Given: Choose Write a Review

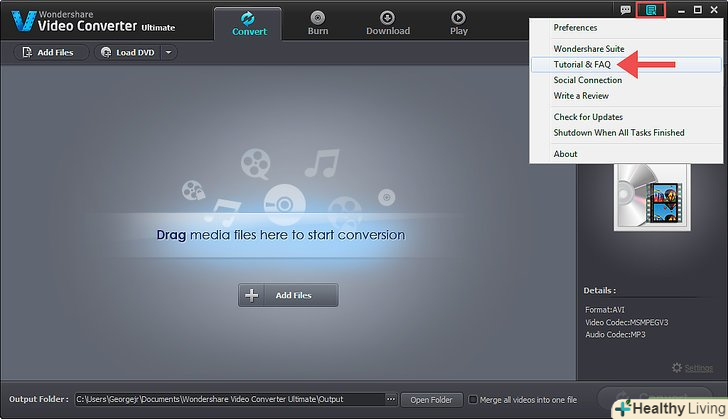Looking at the screenshot, I should click(581, 96).
